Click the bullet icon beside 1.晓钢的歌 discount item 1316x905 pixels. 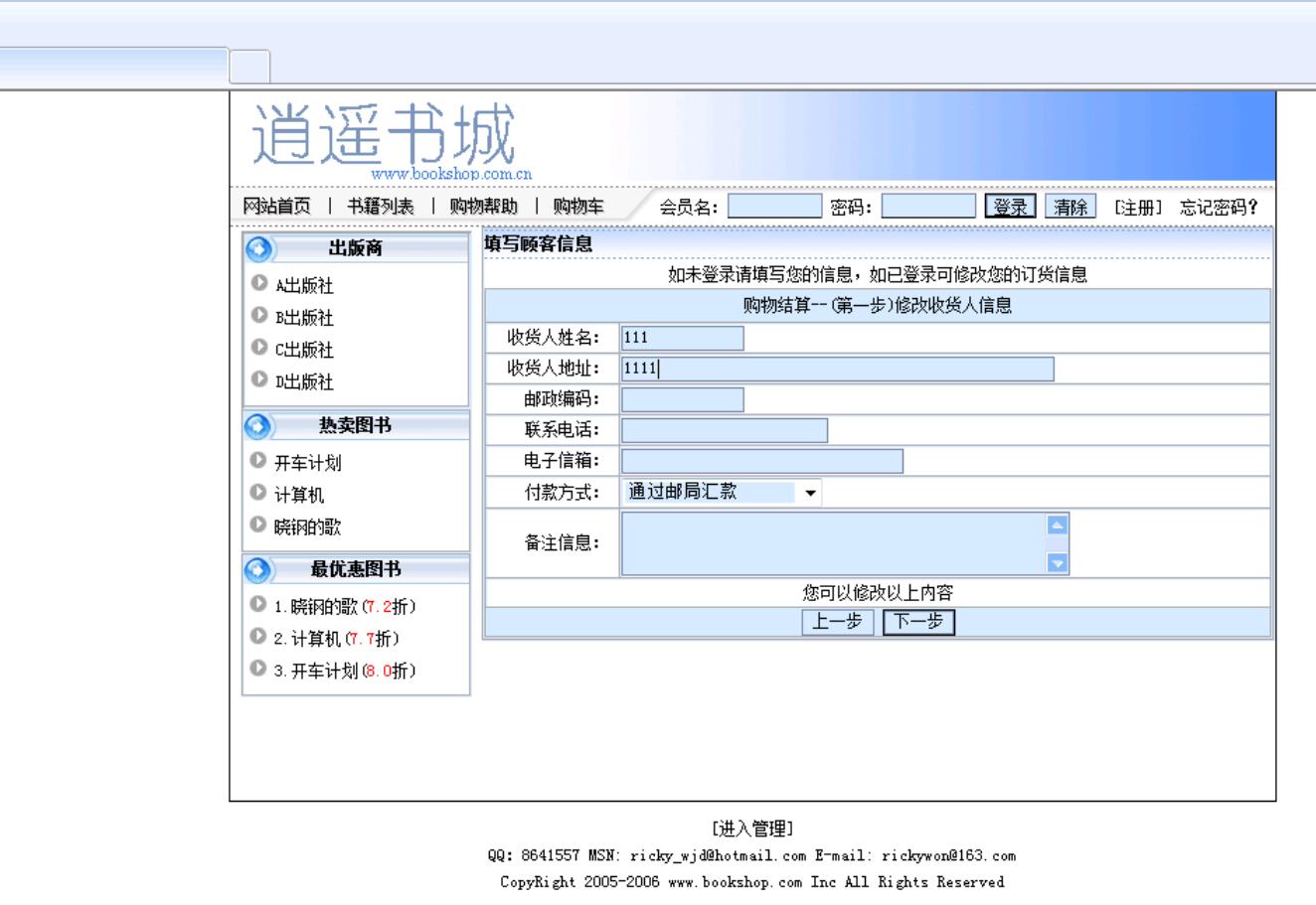[x=259, y=604]
